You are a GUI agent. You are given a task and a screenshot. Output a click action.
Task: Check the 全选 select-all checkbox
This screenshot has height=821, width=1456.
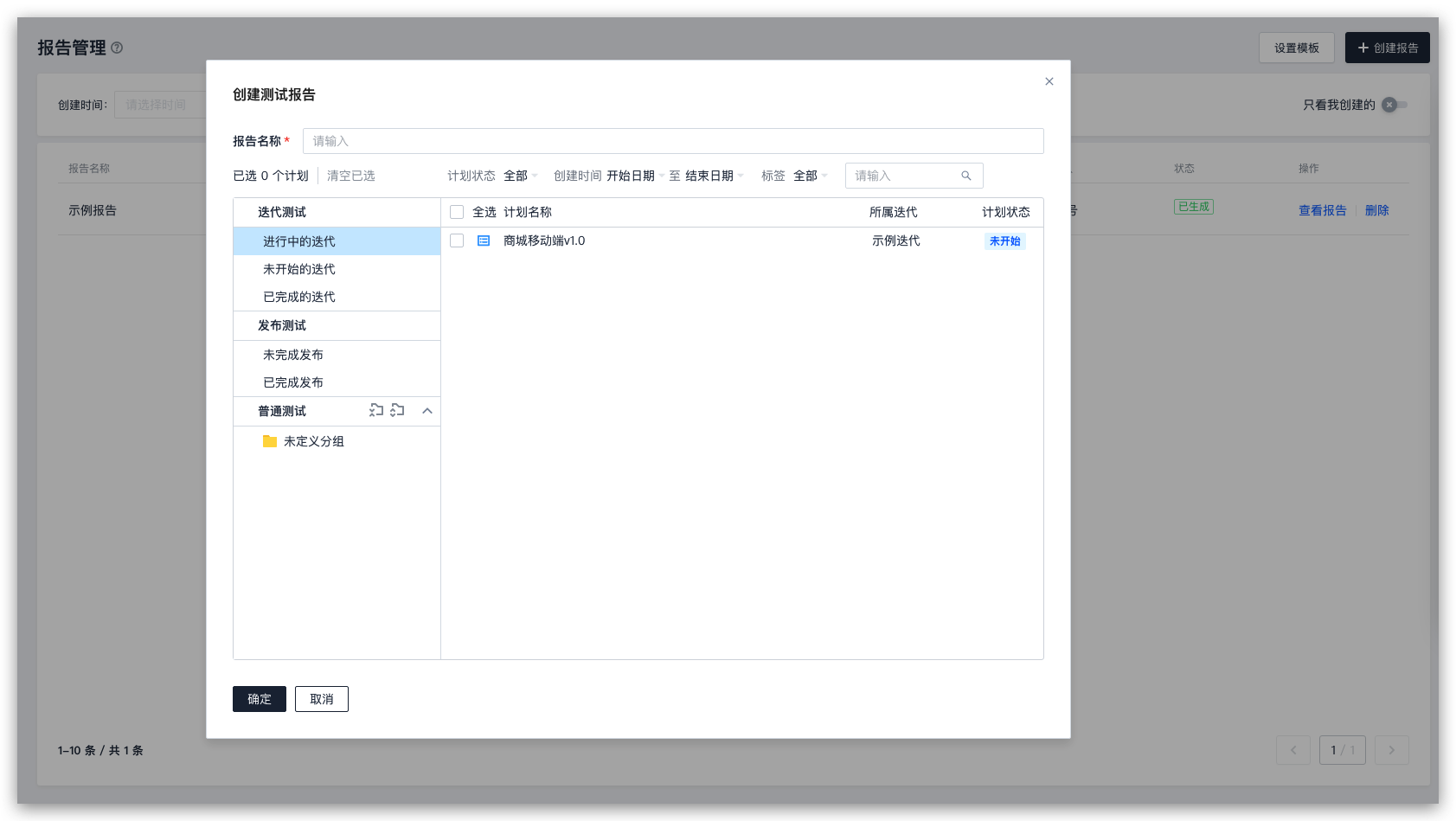[x=457, y=212]
